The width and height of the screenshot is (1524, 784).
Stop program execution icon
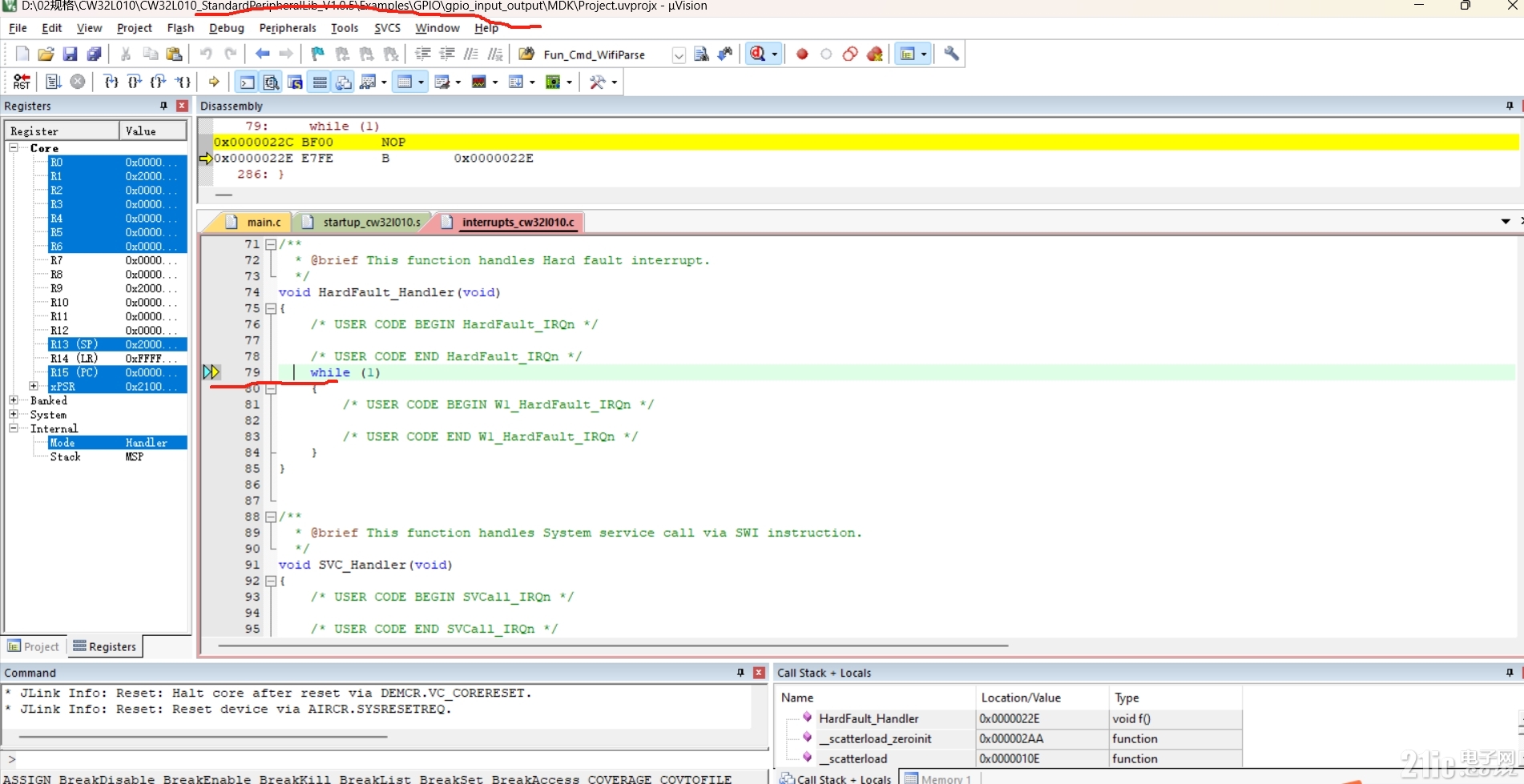coord(78,82)
